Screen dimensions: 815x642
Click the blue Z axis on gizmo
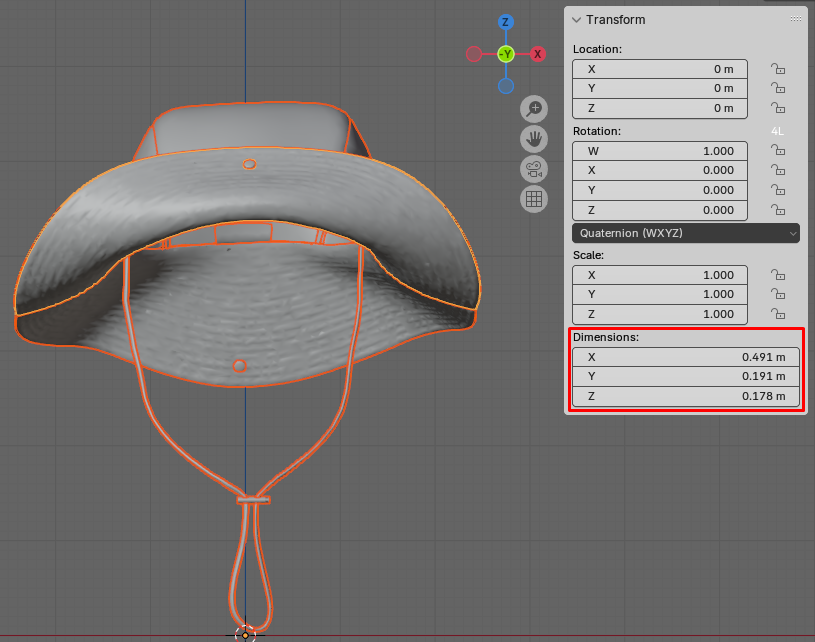tap(506, 22)
